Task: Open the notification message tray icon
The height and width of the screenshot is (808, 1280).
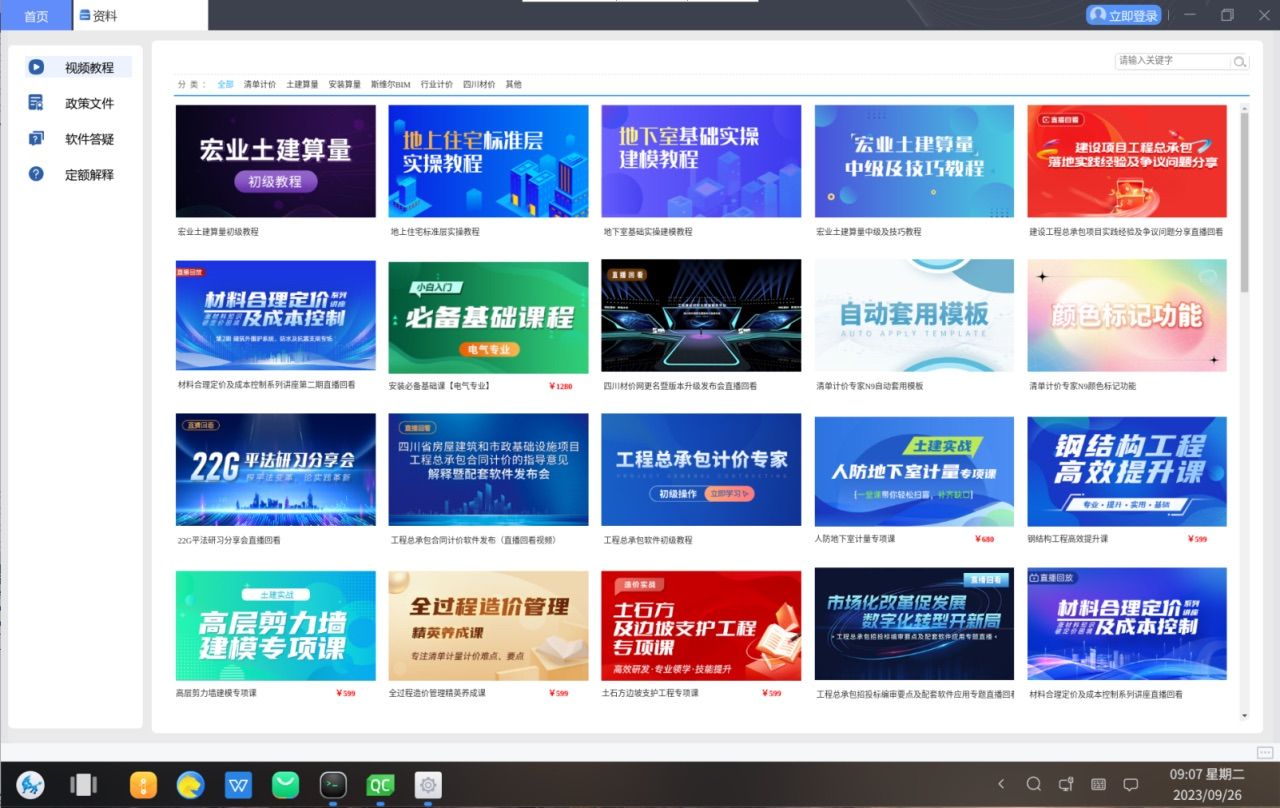Action: (x=1131, y=784)
